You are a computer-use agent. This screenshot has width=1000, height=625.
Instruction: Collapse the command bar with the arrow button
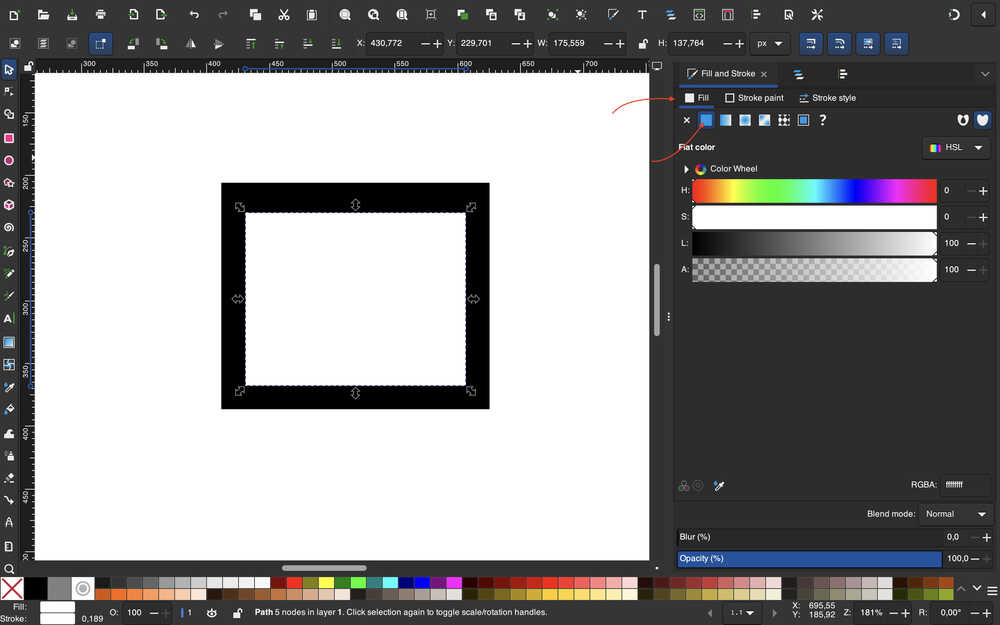[x=983, y=15]
